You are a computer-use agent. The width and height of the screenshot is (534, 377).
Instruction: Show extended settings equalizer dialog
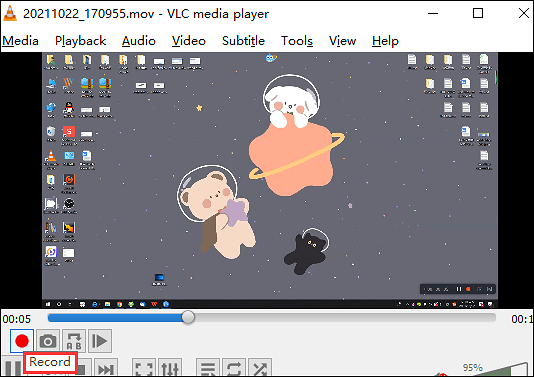[170, 368]
